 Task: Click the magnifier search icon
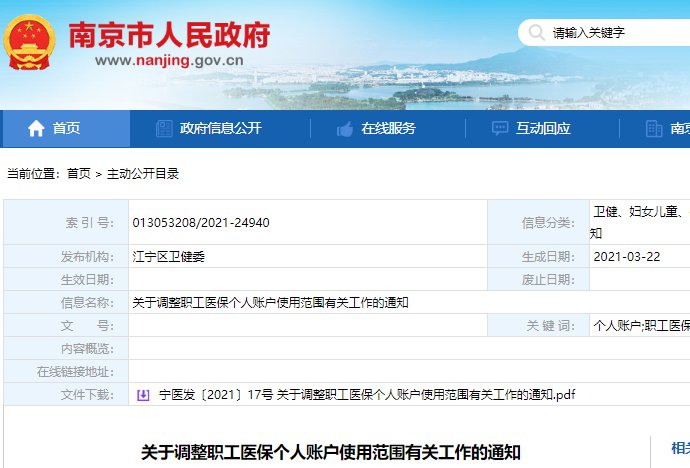[536, 32]
